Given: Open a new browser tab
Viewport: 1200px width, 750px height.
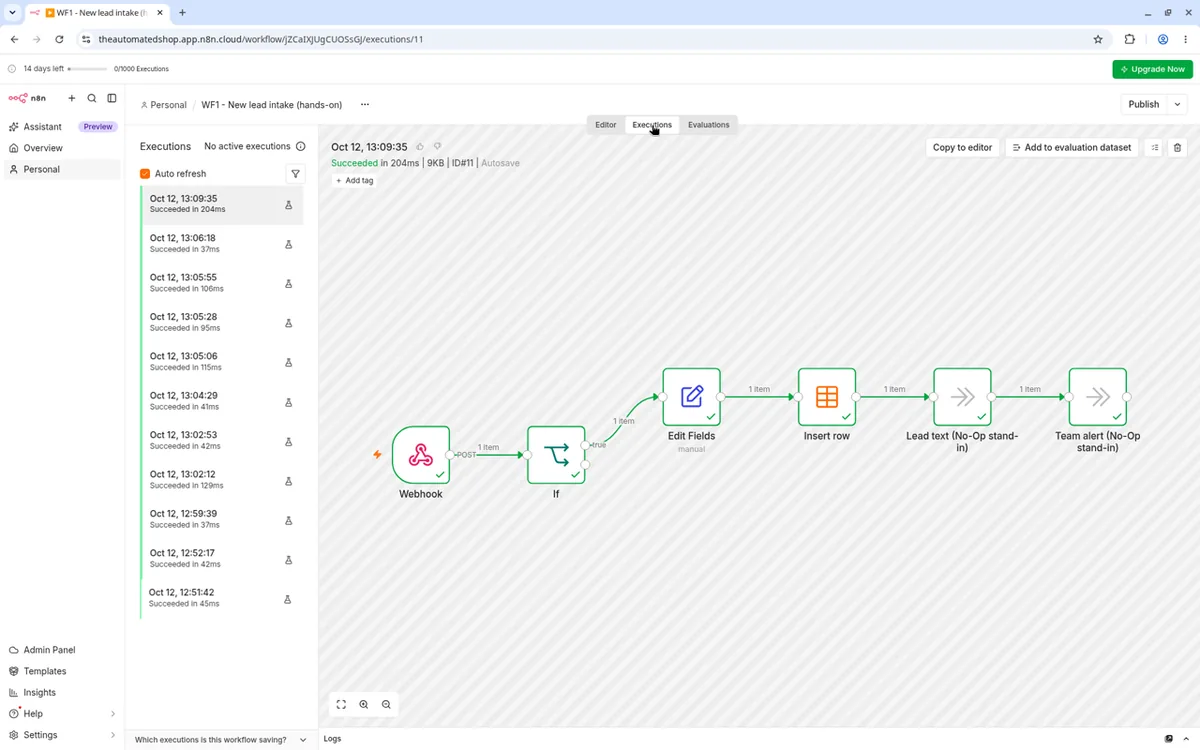Looking at the screenshot, I should tap(182, 12).
